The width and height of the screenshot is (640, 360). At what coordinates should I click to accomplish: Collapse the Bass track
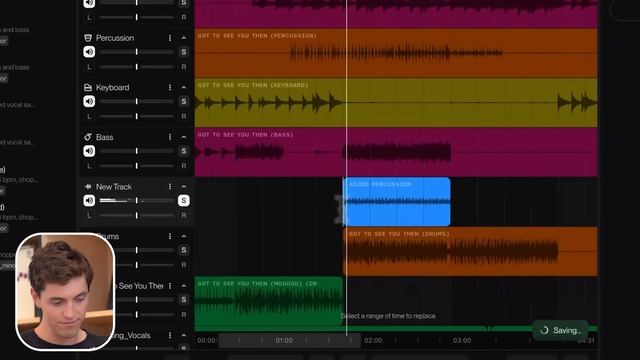point(184,137)
